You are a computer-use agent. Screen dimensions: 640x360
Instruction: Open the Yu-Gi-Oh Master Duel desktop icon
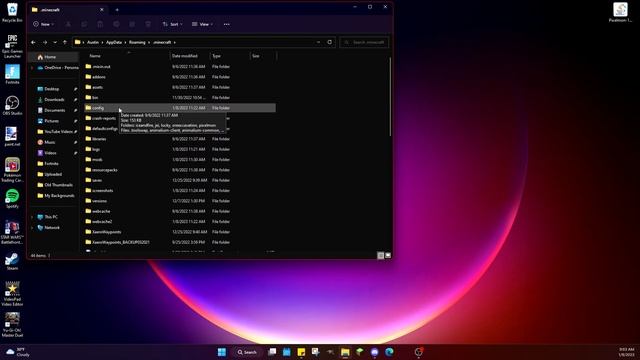click(x=12, y=325)
